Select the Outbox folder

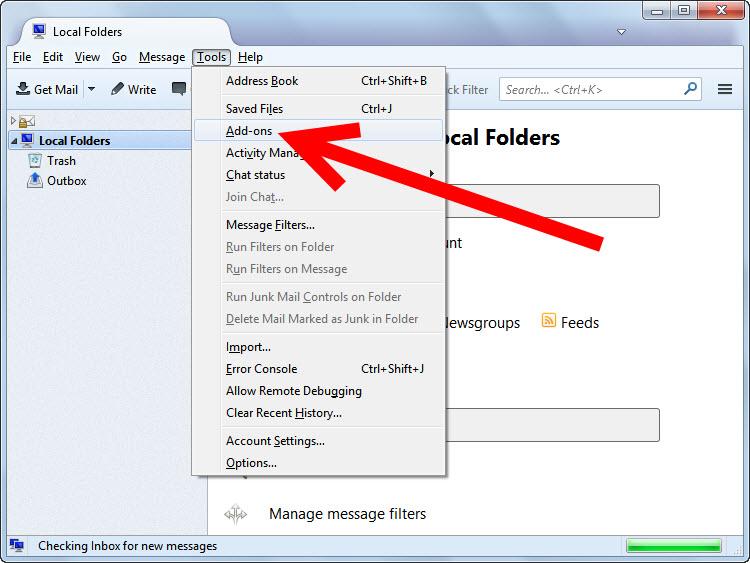click(x=66, y=181)
